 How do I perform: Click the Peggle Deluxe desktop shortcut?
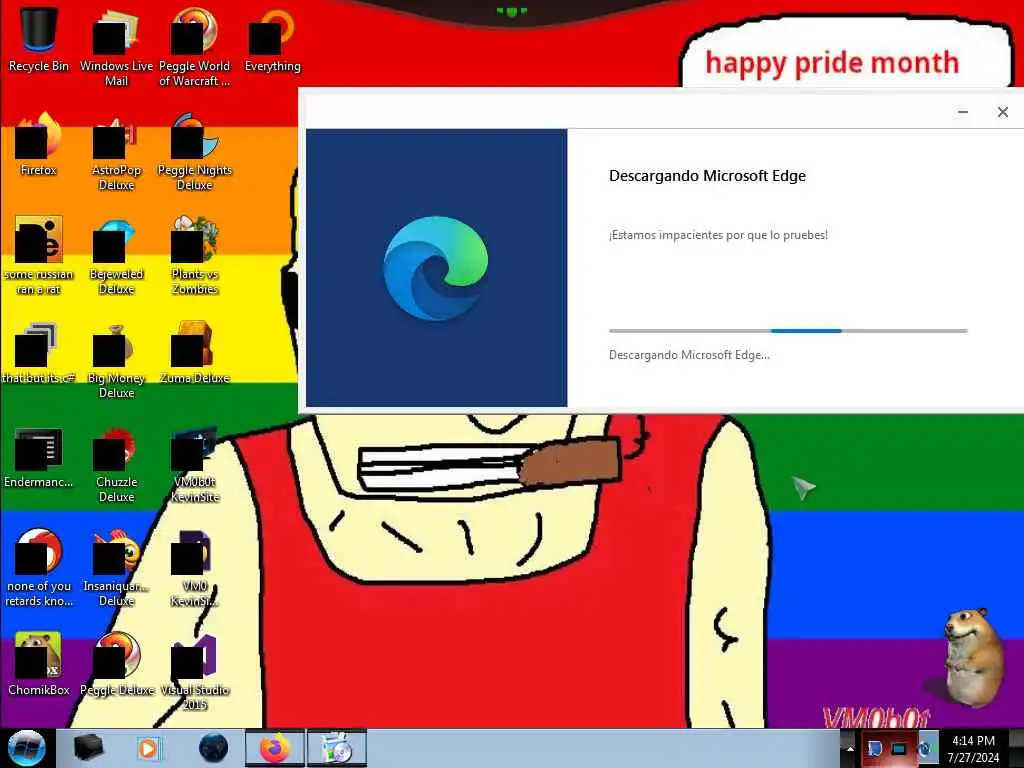(116, 664)
